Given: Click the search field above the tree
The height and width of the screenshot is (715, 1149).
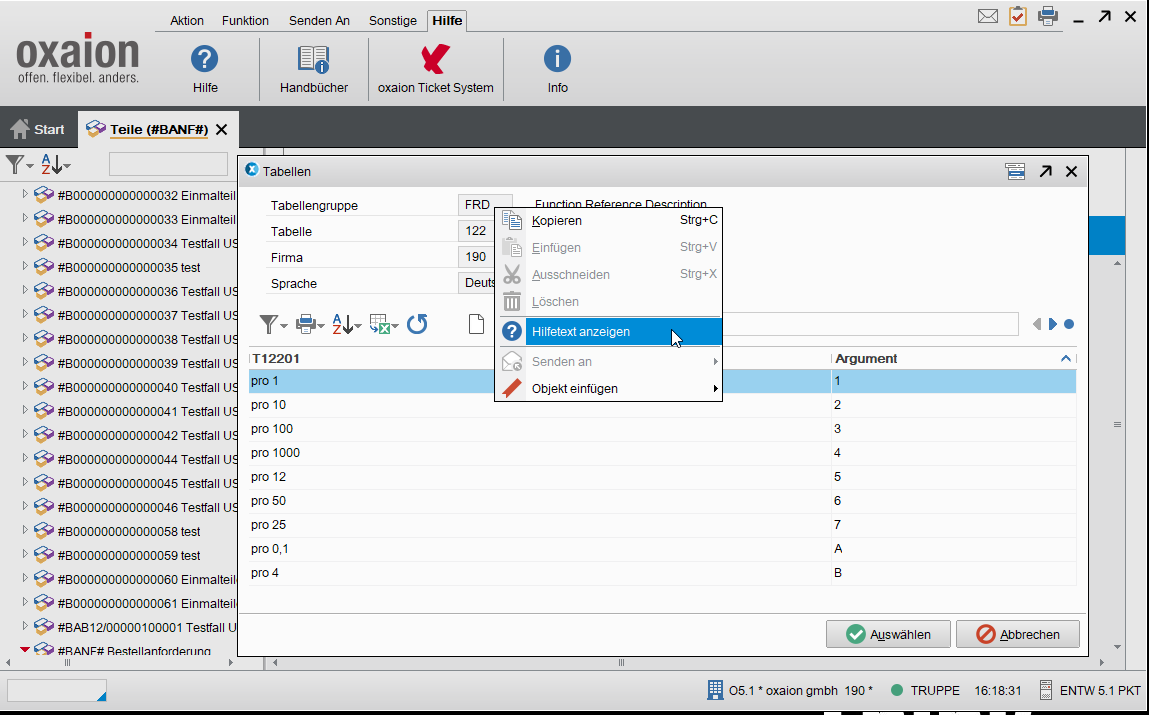Looking at the screenshot, I should click(x=168, y=164).
